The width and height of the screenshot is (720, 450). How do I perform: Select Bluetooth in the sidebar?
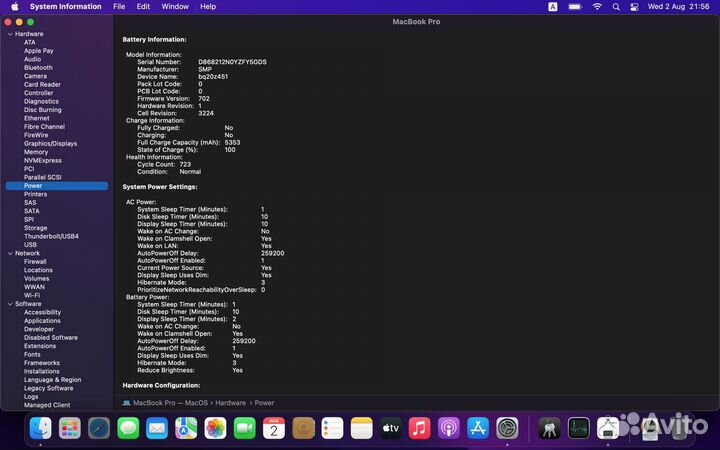[x=38, y=68]
